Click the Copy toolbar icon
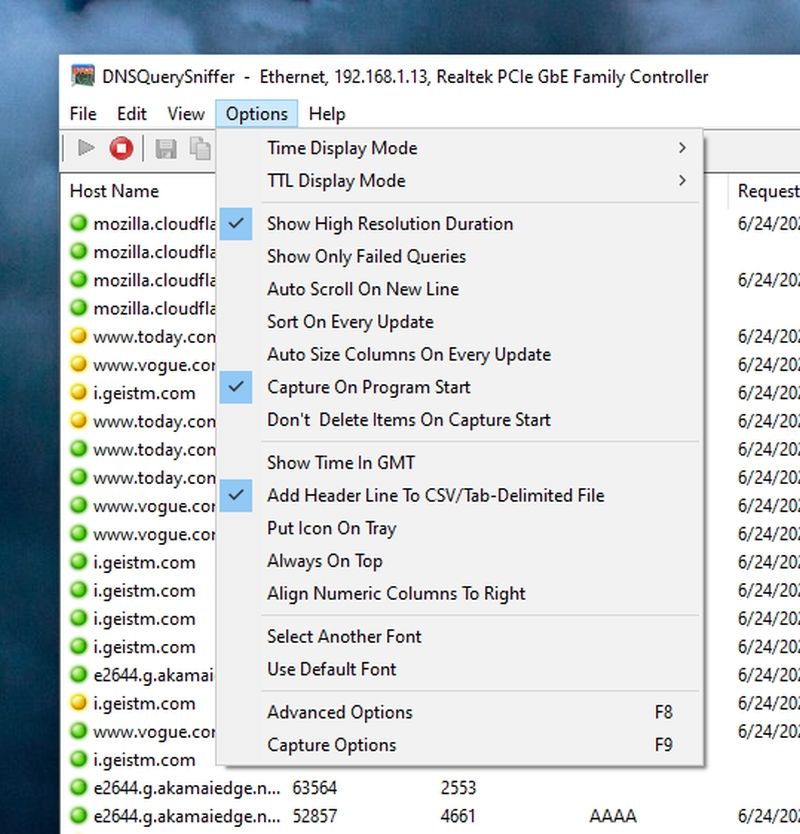The image size is (800, 834). coord(201,149)
